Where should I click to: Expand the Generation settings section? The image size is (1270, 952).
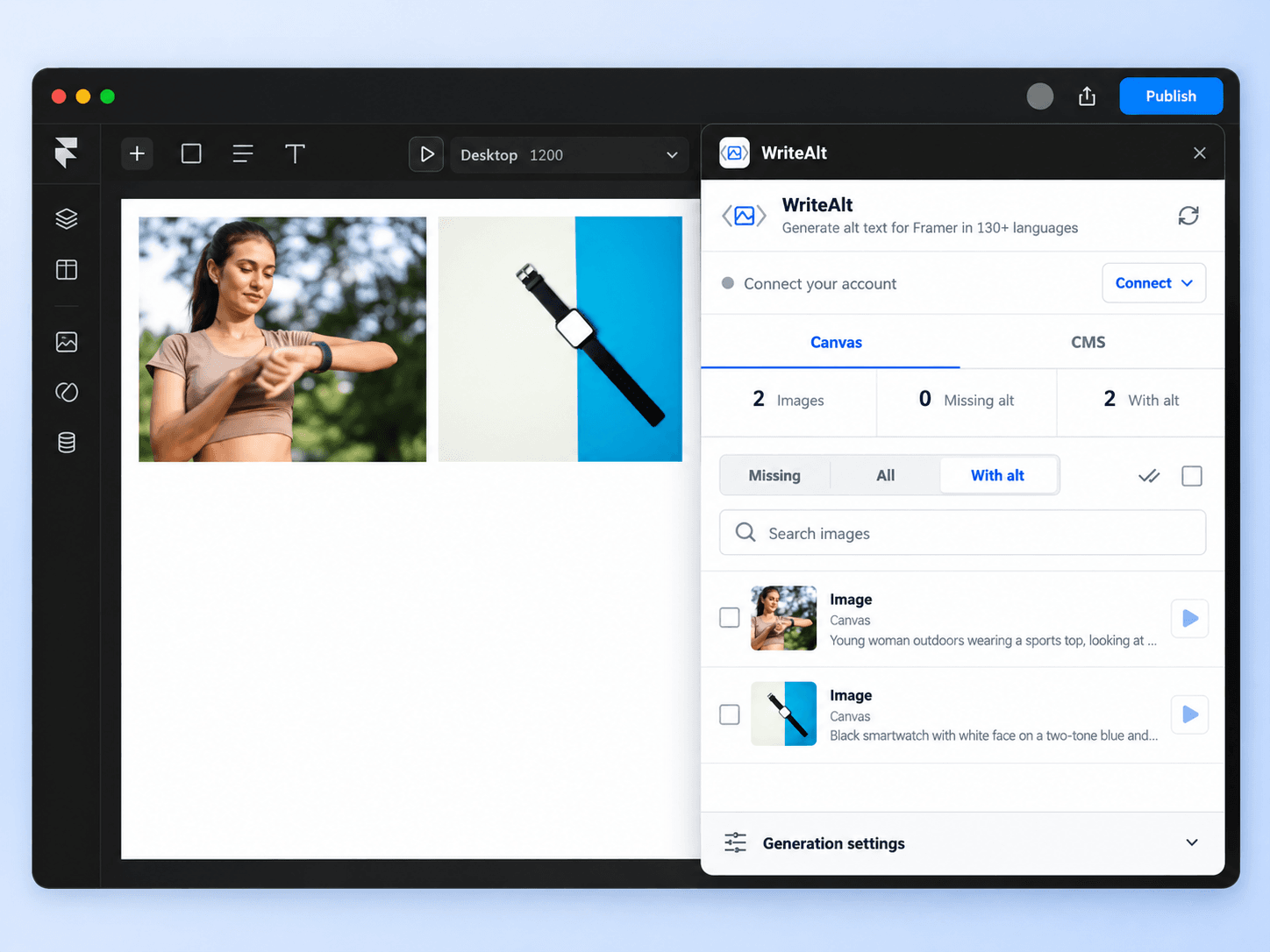click(963, 843)
